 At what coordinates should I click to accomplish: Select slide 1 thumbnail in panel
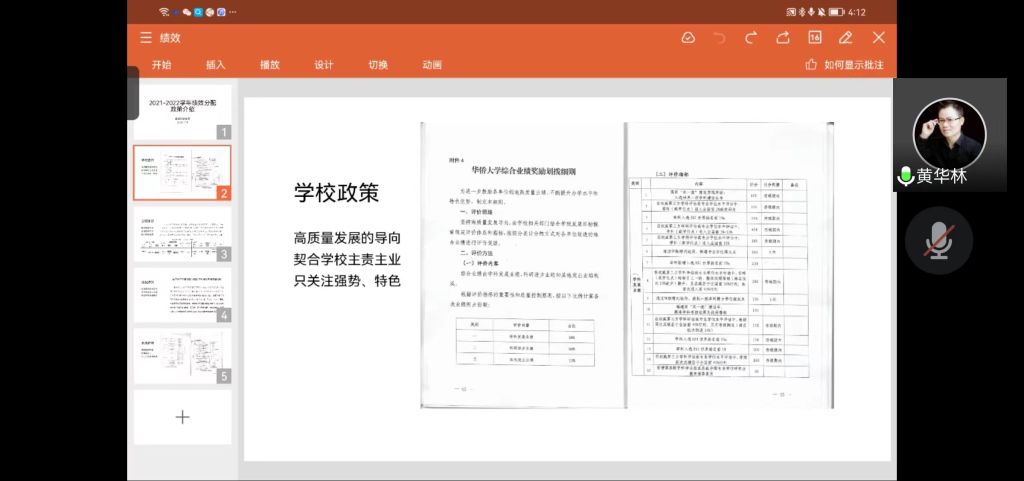[x=182, y=111]
